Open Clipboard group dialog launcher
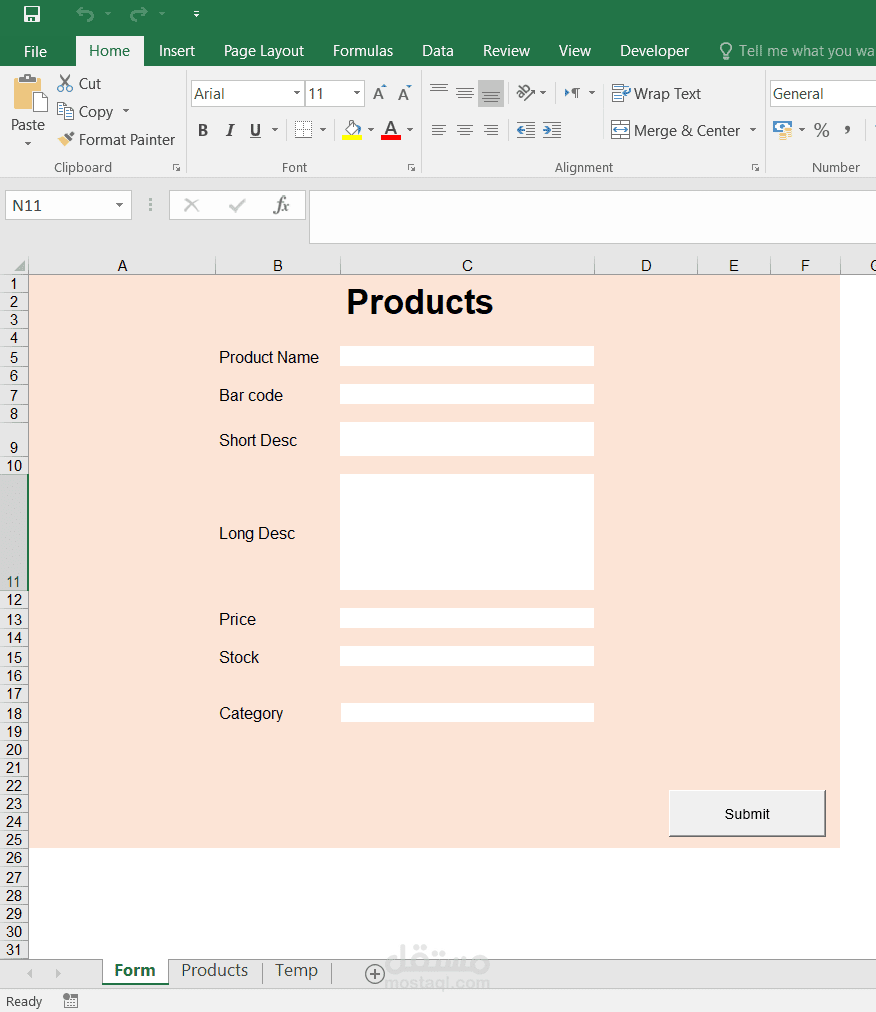The width and height of the screenshot is (876, 1012). (x=176, y=168)
